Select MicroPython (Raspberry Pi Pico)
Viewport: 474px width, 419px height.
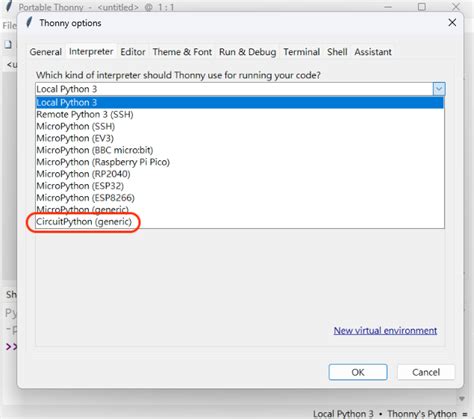click(x=240, y=162)
